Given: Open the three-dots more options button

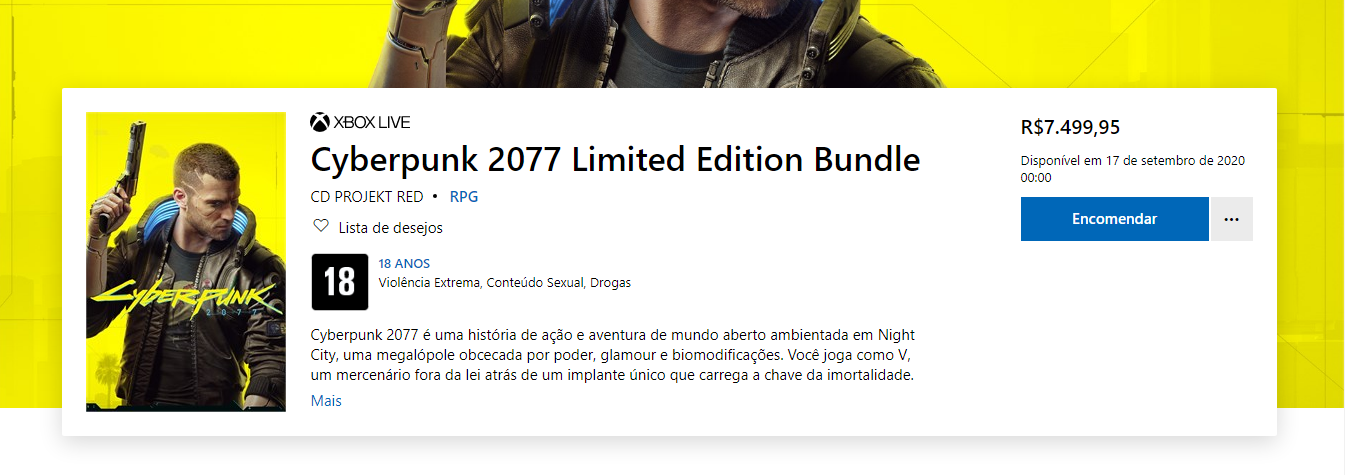Looking at the screenshot, I should point(1232,219).
